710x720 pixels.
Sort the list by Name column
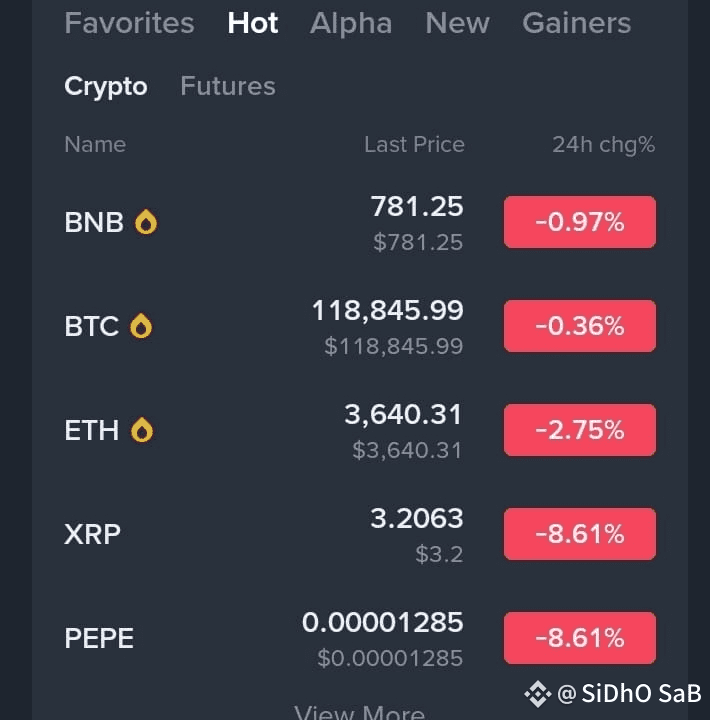click(x=95, y=144)
